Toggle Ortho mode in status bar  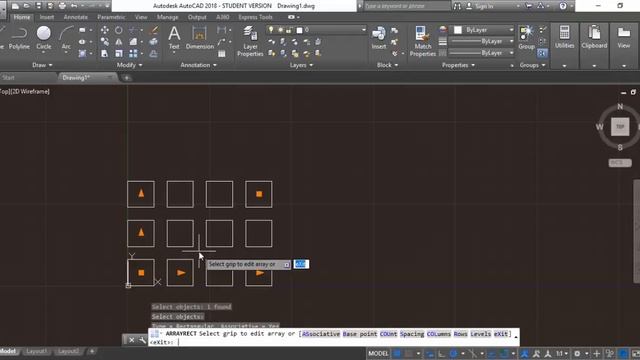(x=442, y=353)
